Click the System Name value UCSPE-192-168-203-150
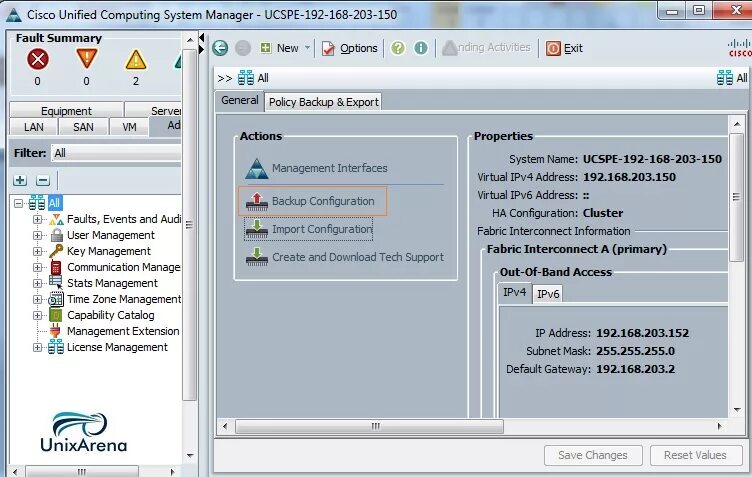The image size is (752, 477). click(652, 159)
